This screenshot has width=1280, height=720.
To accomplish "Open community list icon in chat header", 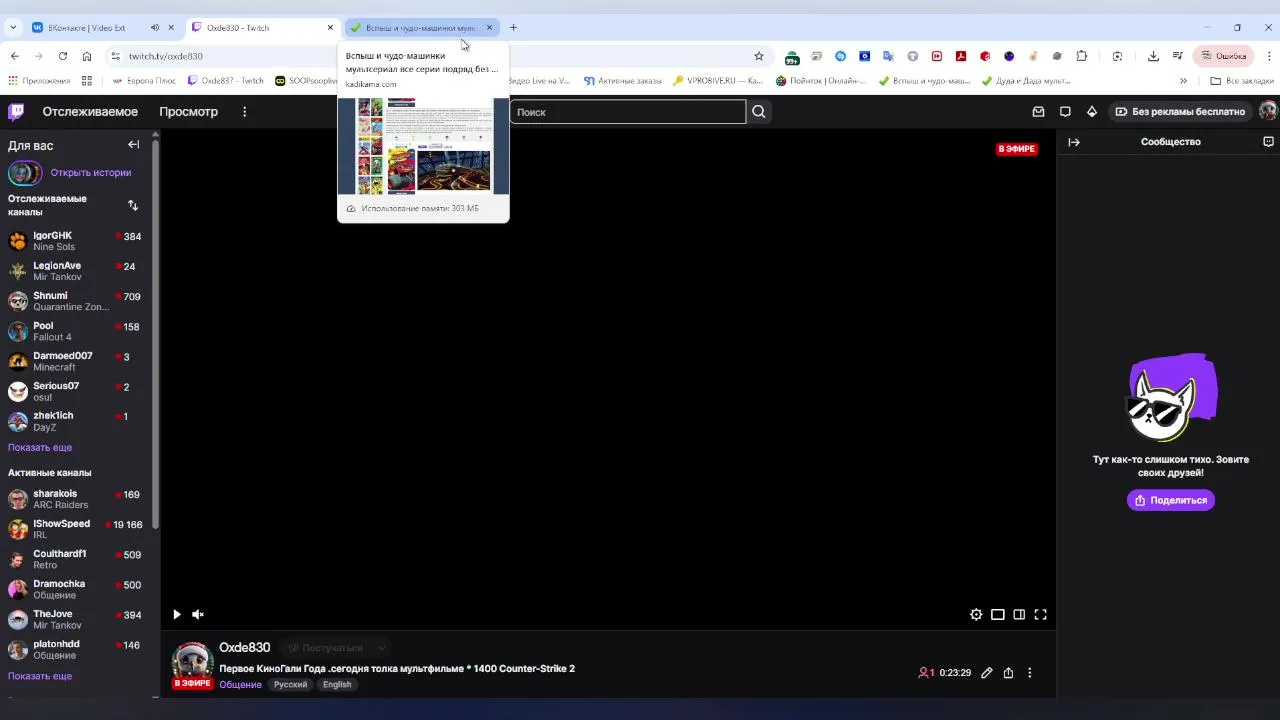I will pos(1268,142).
